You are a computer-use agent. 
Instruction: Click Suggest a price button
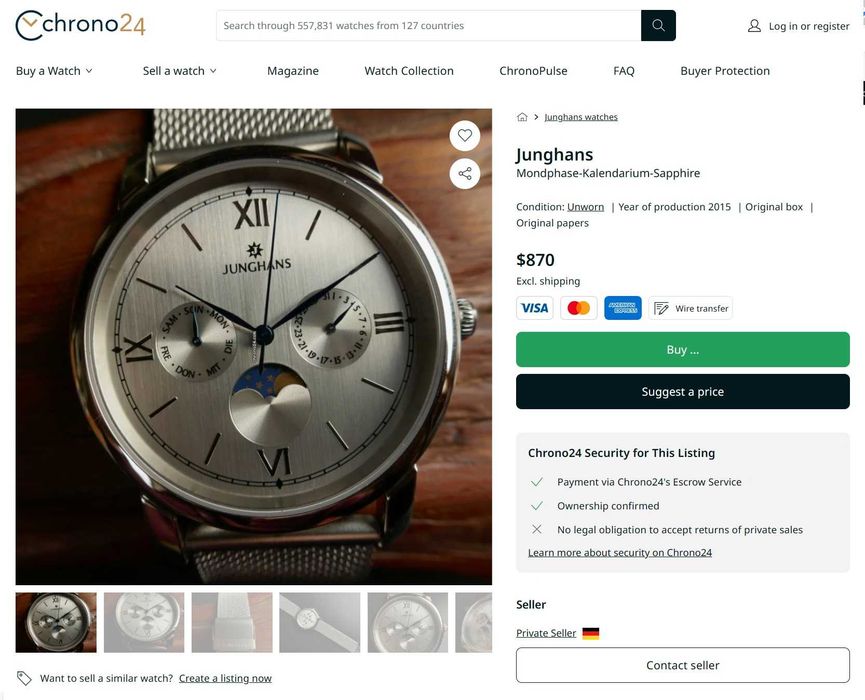683,392
